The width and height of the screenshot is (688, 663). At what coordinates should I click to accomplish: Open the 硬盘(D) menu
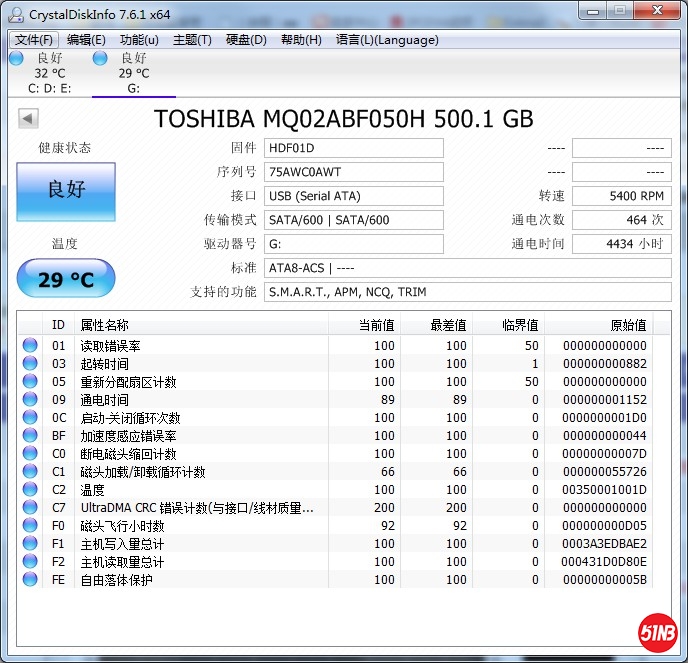[x=246, y=40]
